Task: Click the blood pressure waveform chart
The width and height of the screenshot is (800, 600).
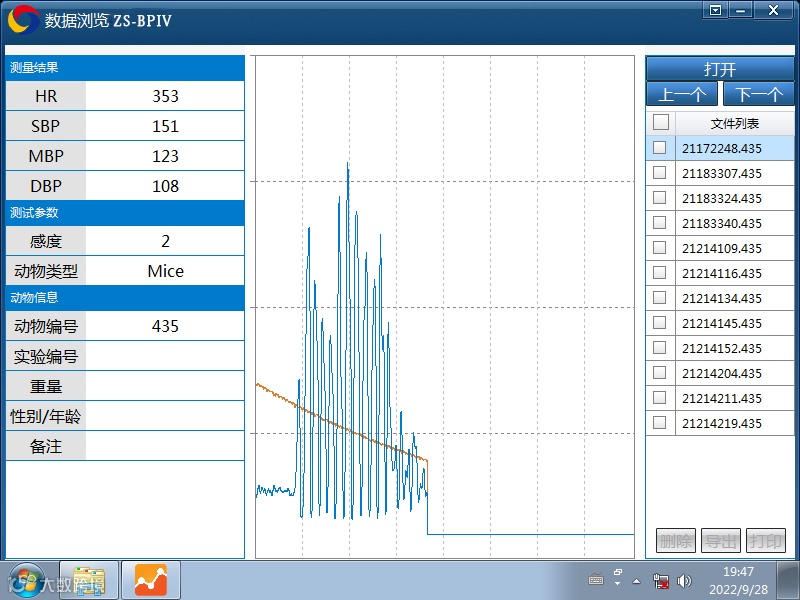Action: pos(445,307)
